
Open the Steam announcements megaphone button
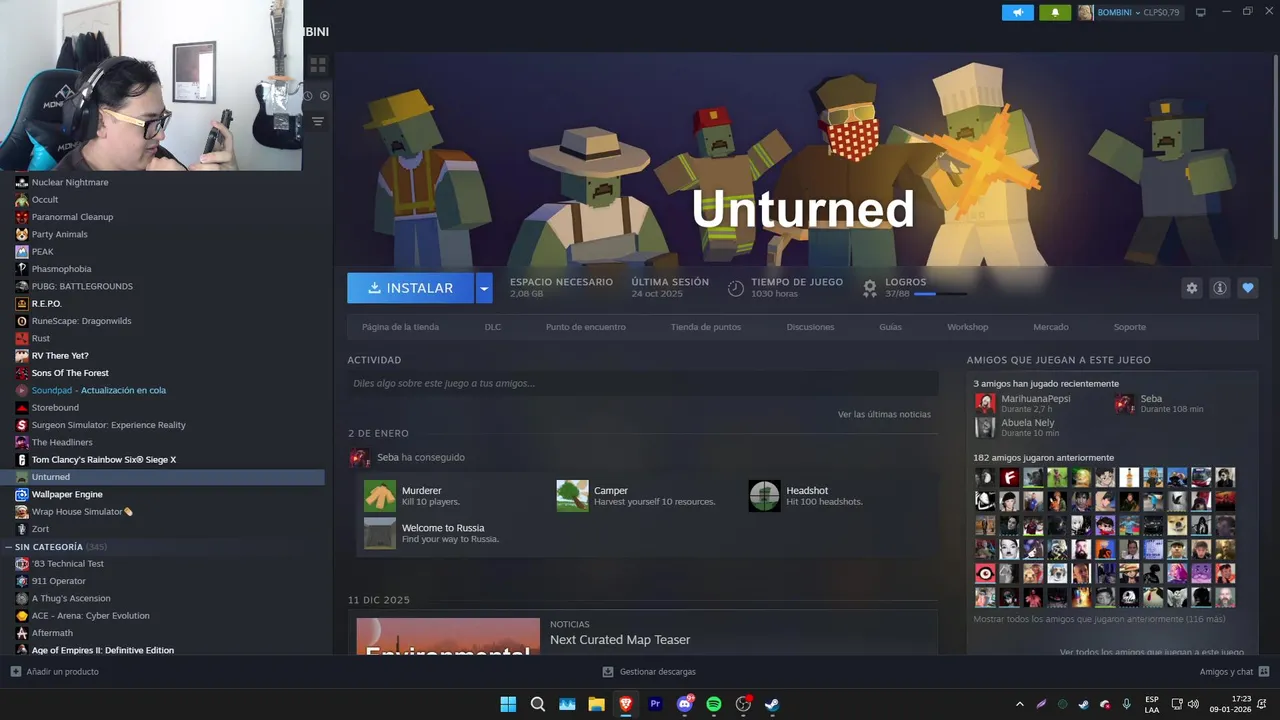[1018, 12]
